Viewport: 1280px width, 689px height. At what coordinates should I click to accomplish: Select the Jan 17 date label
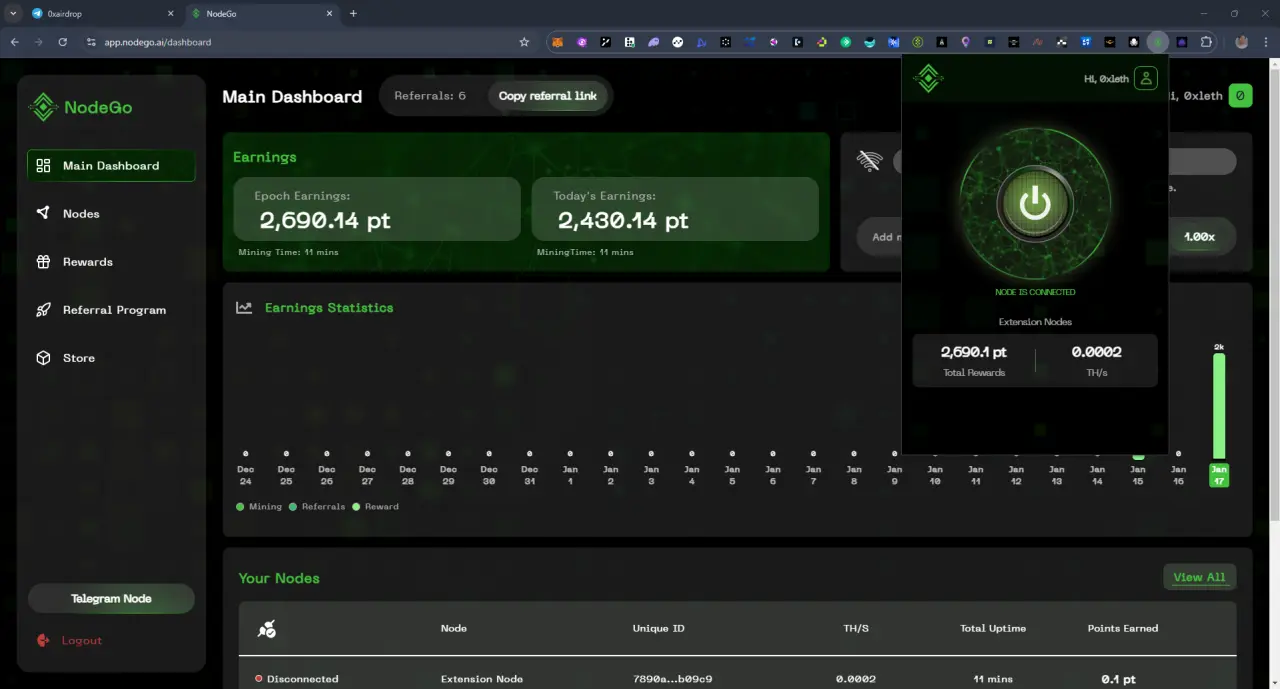pos(1218,475)
